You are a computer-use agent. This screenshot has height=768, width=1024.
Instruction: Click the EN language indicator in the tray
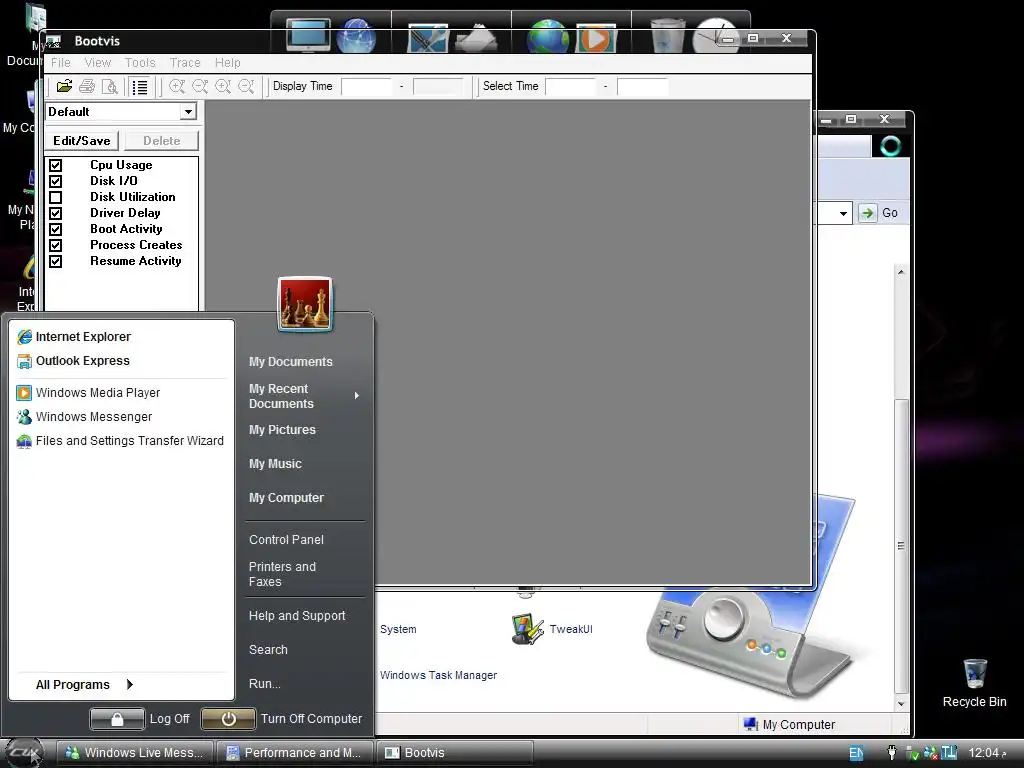(856, 753)
